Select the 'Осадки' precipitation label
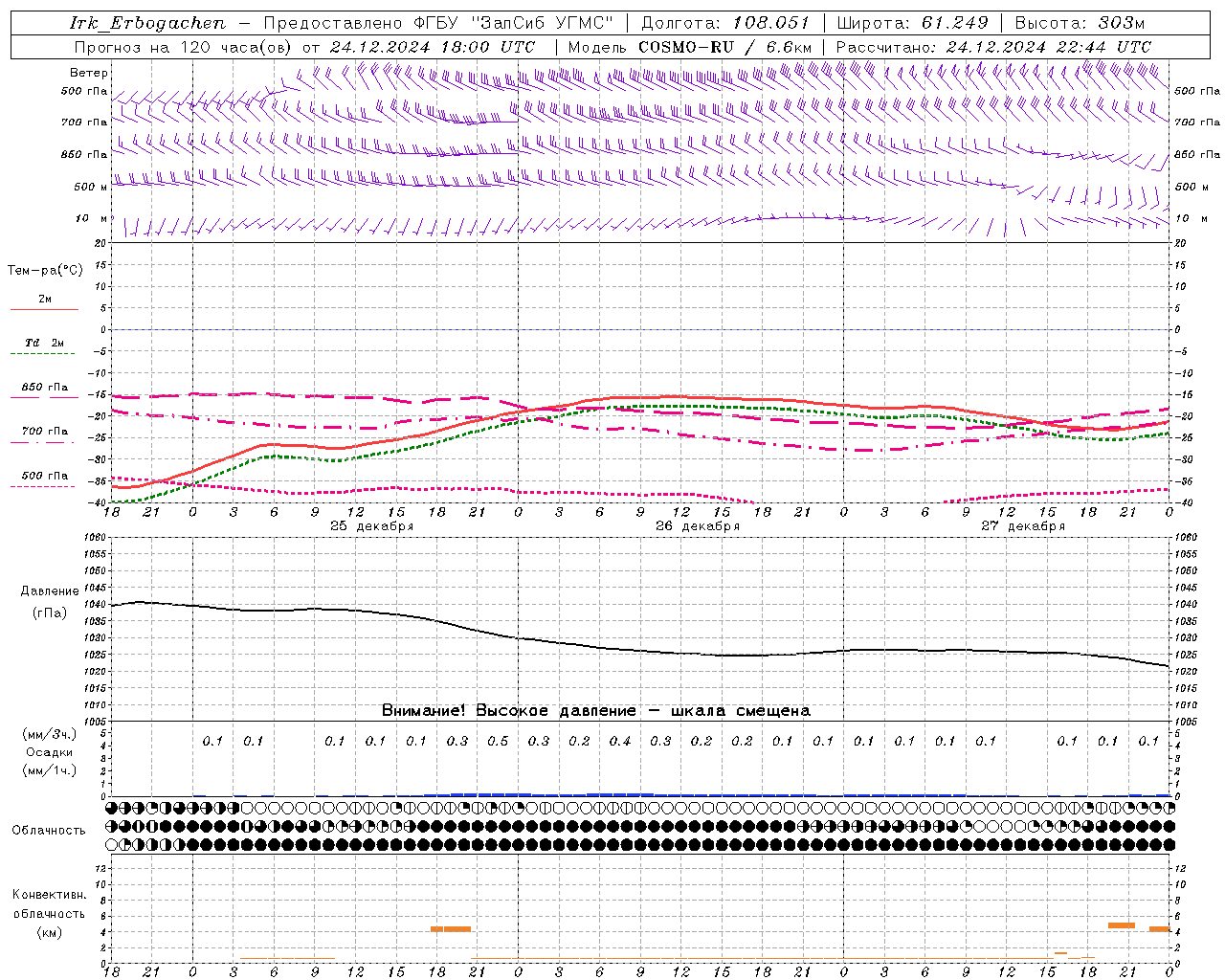1225x980 pixels. click(x=50, y=752)
